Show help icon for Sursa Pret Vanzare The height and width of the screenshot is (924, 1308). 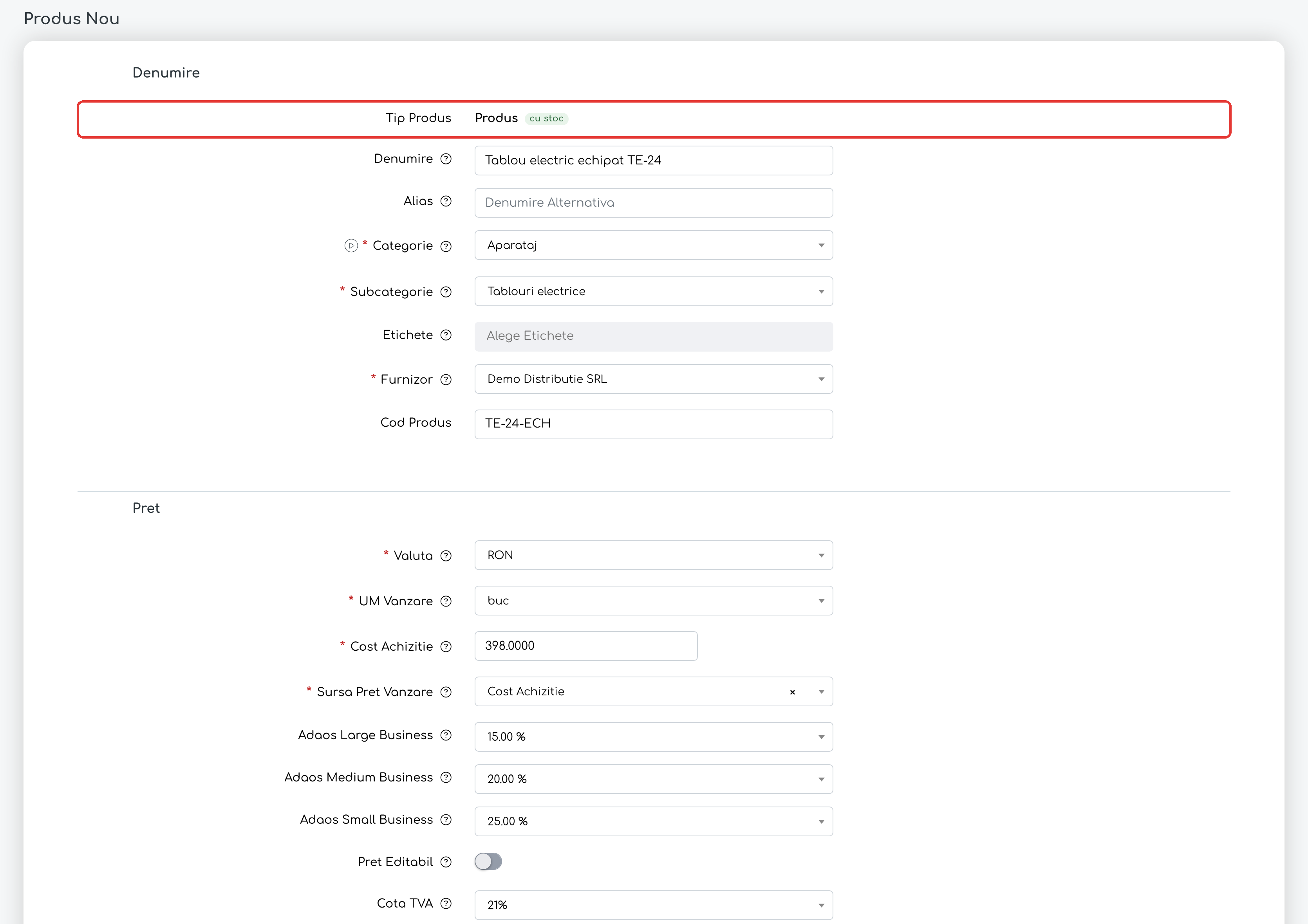click(x=446, y=692)
